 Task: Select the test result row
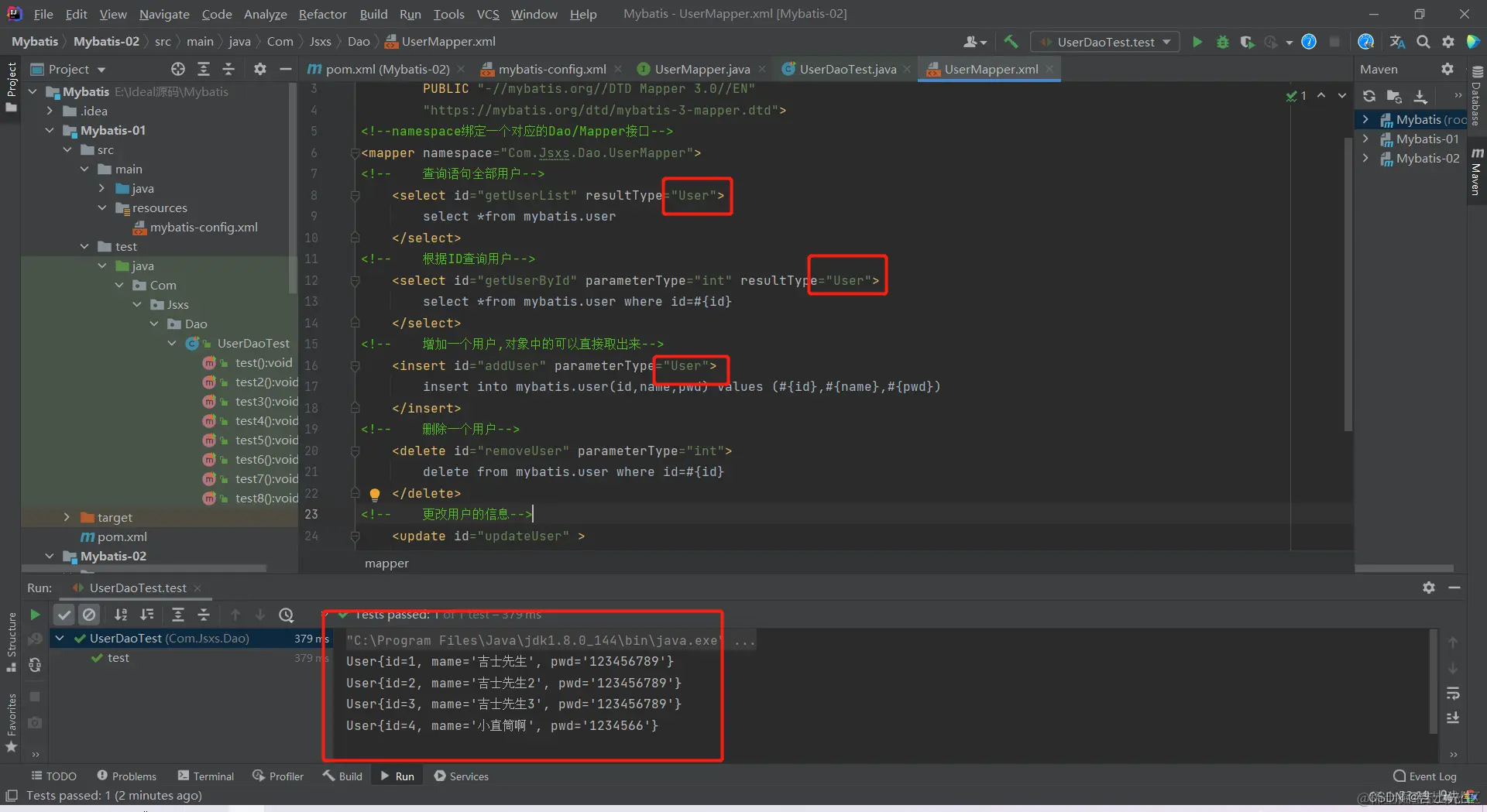pyautogui.click(x=118, y=657)
